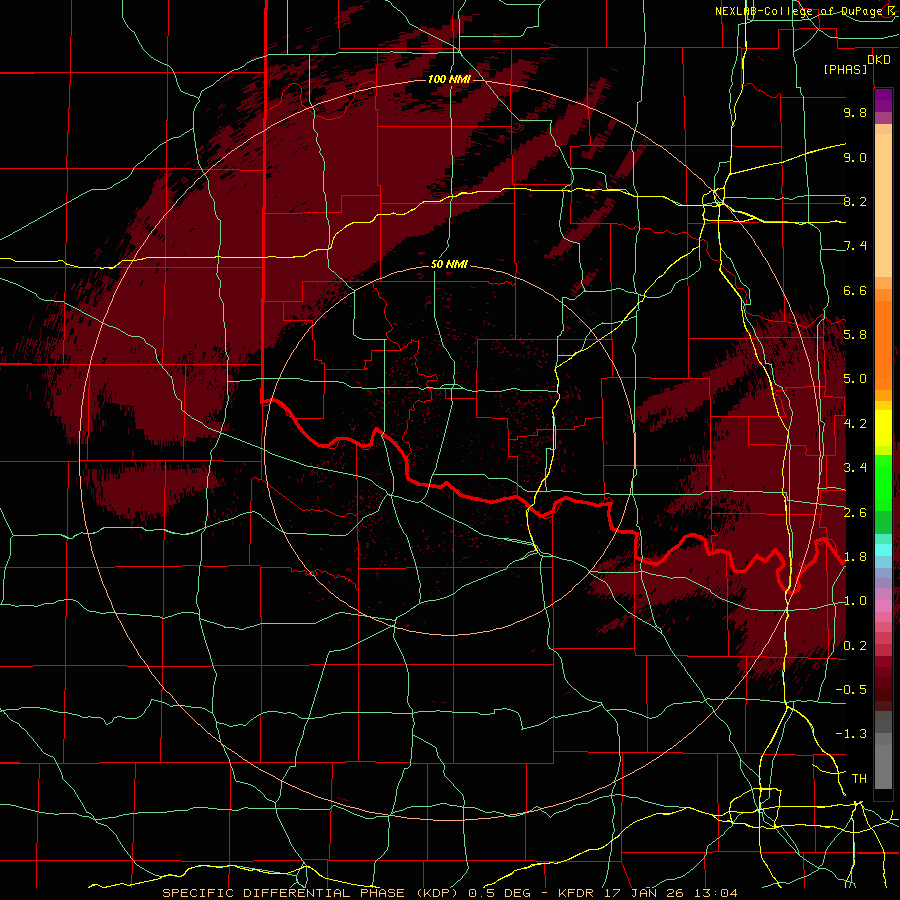The width and height of the screenshot is (900, 900).
Task: Click the 1.0 value on color scale
Action: 855,601
